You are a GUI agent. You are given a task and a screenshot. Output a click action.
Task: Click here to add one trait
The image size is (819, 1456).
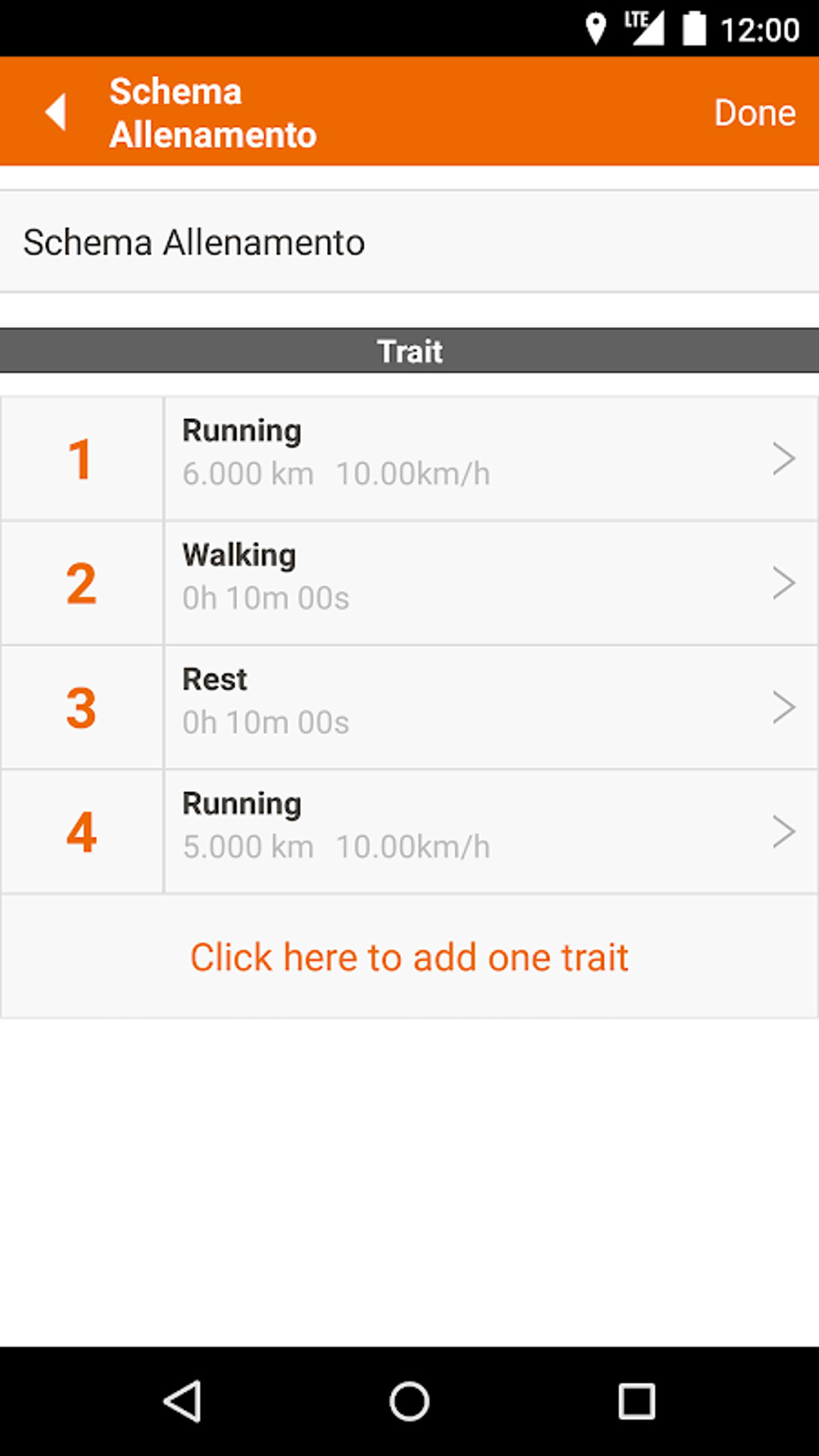(x=409, y=957)
